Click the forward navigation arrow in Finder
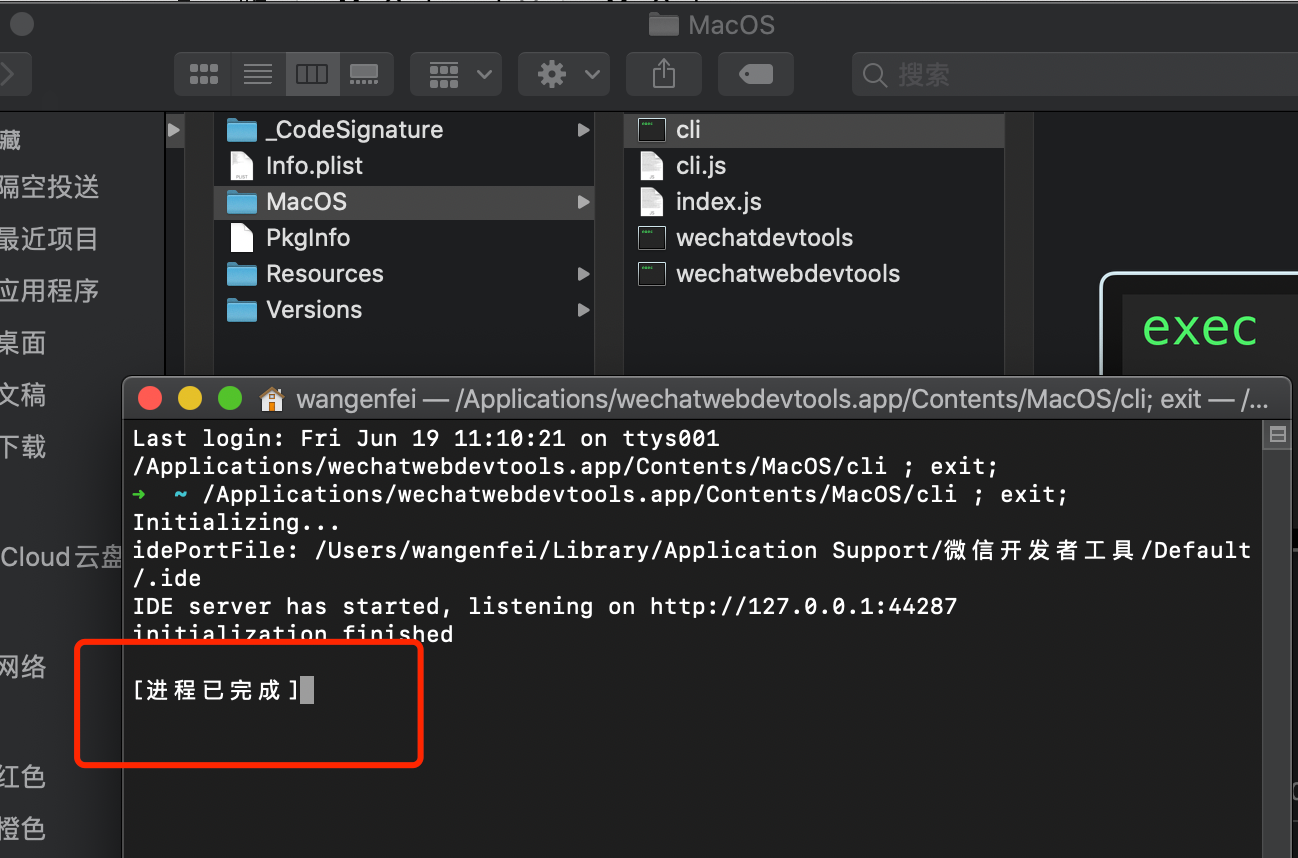1298x858 pixels. pos(10,74)
